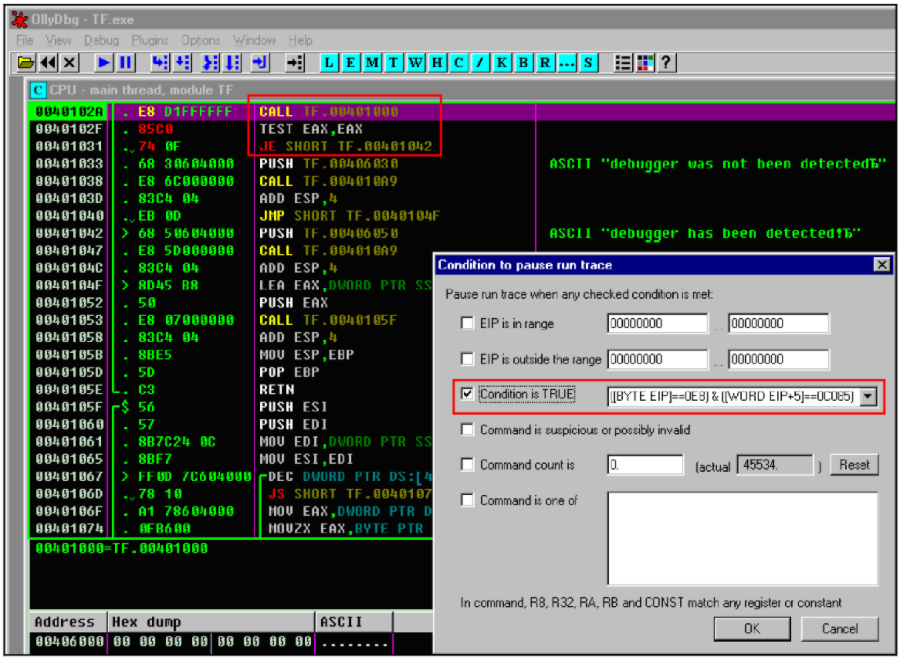Screen dimensions: 901x660
Task: Select the TEST EAX,EAX instruction row
Action: [461, 129]
